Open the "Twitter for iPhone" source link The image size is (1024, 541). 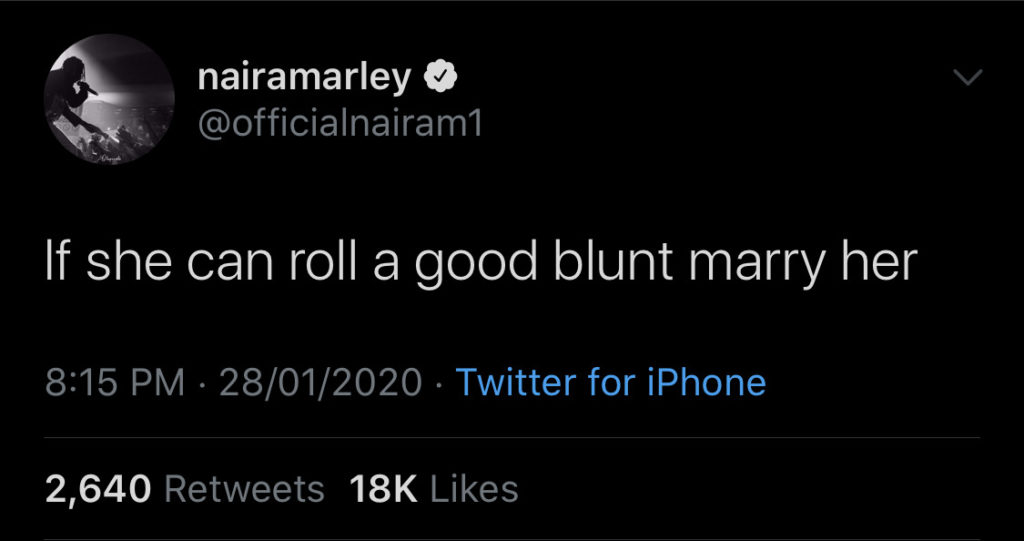pyautogui.click(x=610, y=382)
